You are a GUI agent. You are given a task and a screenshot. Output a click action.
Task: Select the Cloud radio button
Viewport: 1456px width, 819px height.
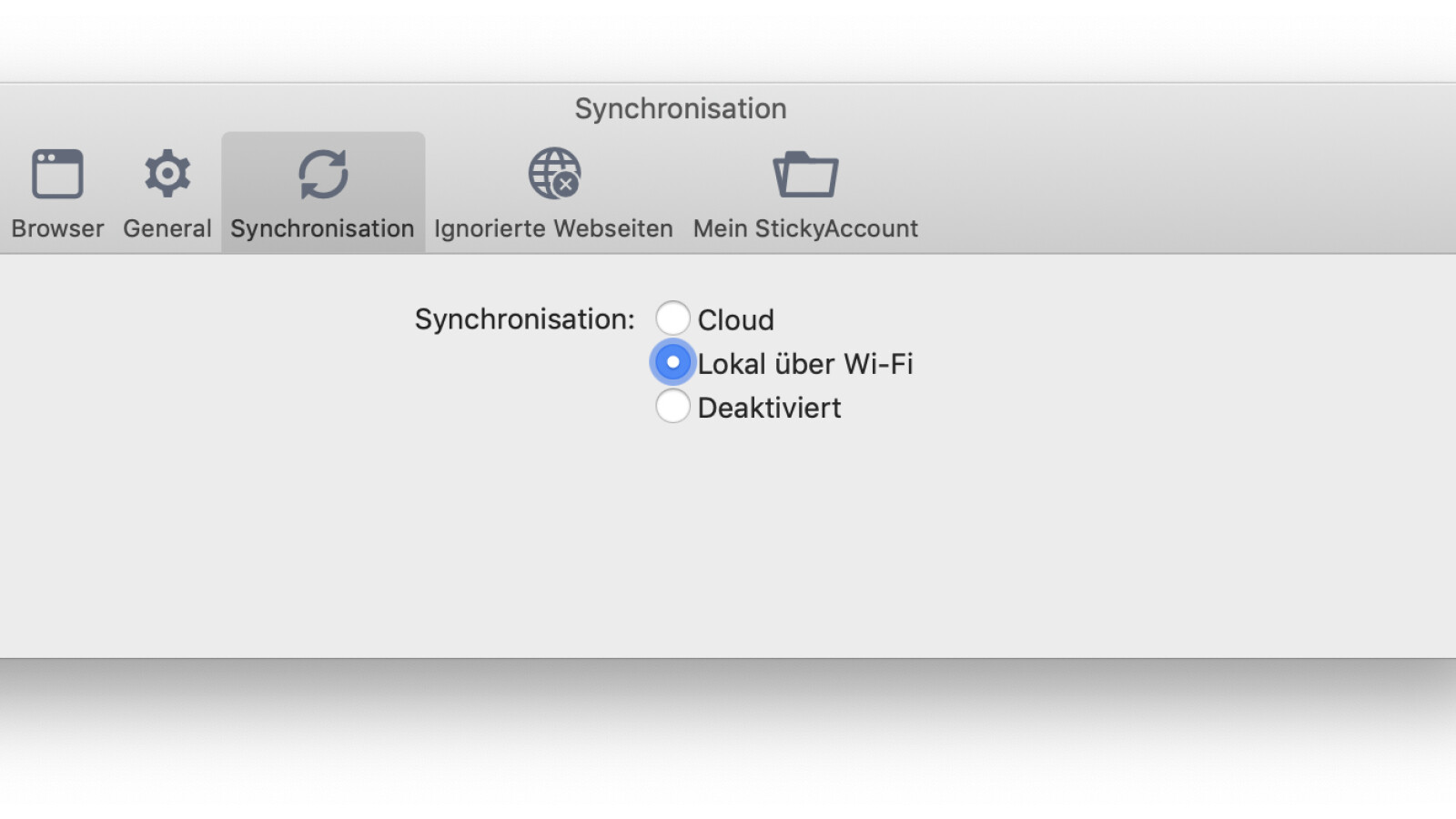click(672, 318)
